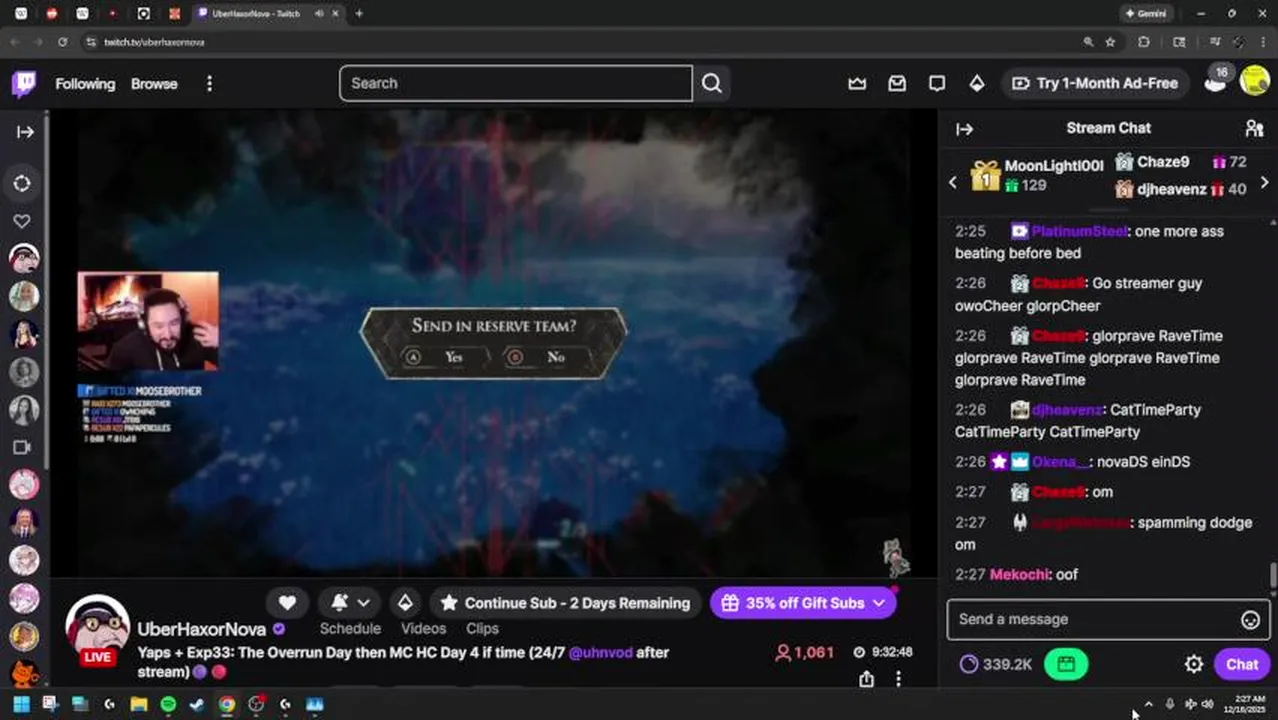
Task: Open notification bell dropdown
Action: tap(350, 603)
